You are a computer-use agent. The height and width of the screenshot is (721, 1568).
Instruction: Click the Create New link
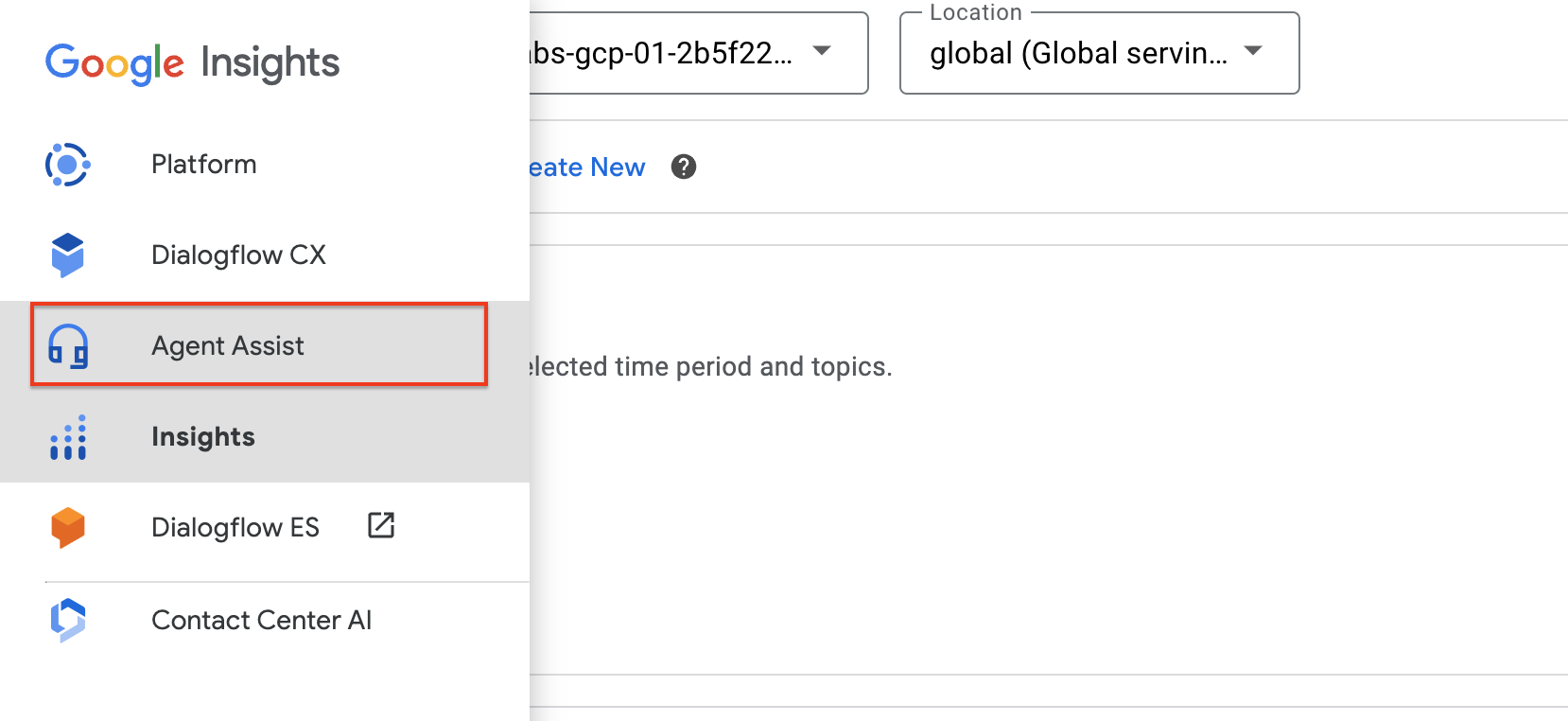[587, 167]
